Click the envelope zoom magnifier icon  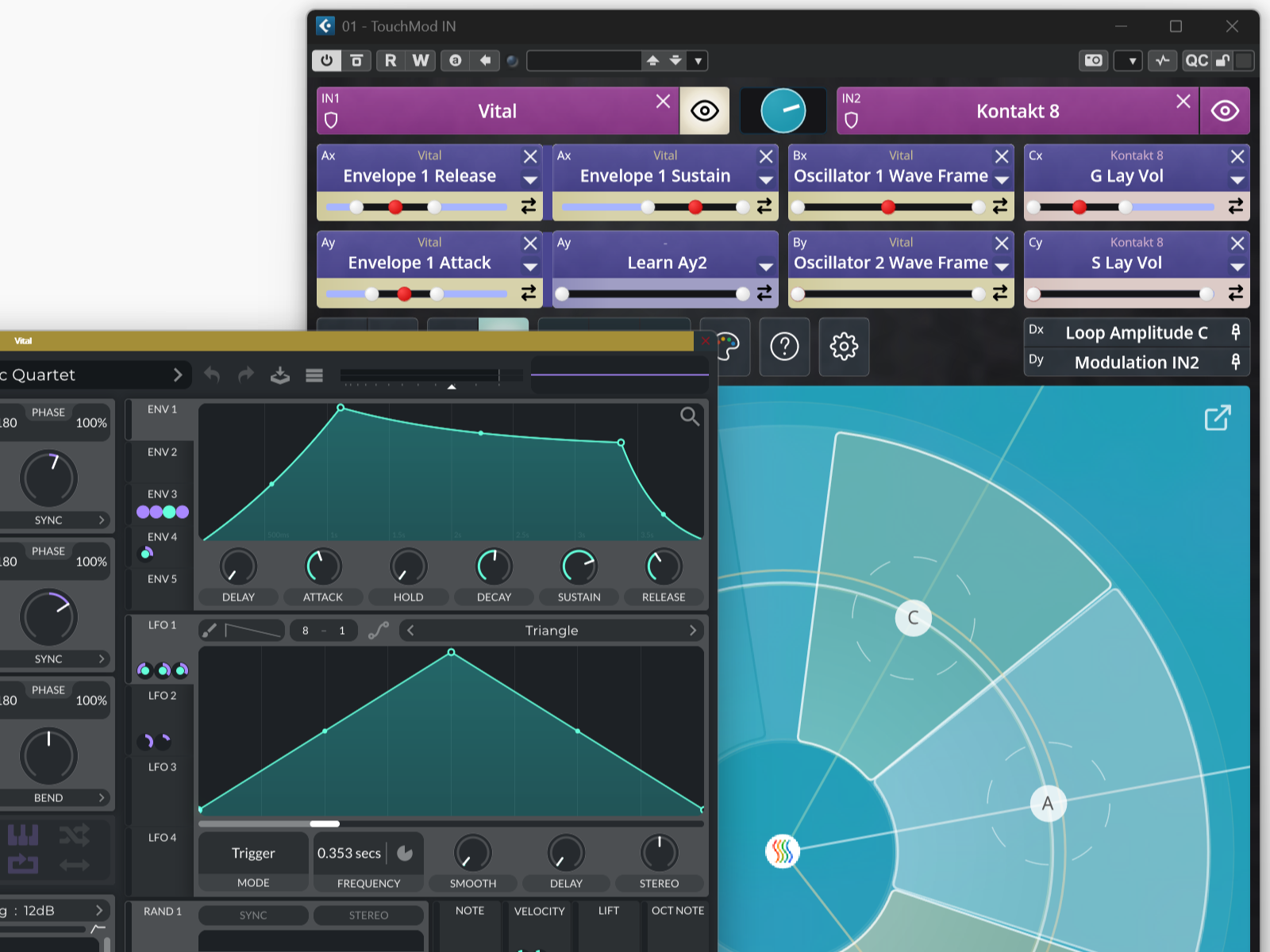690,416
